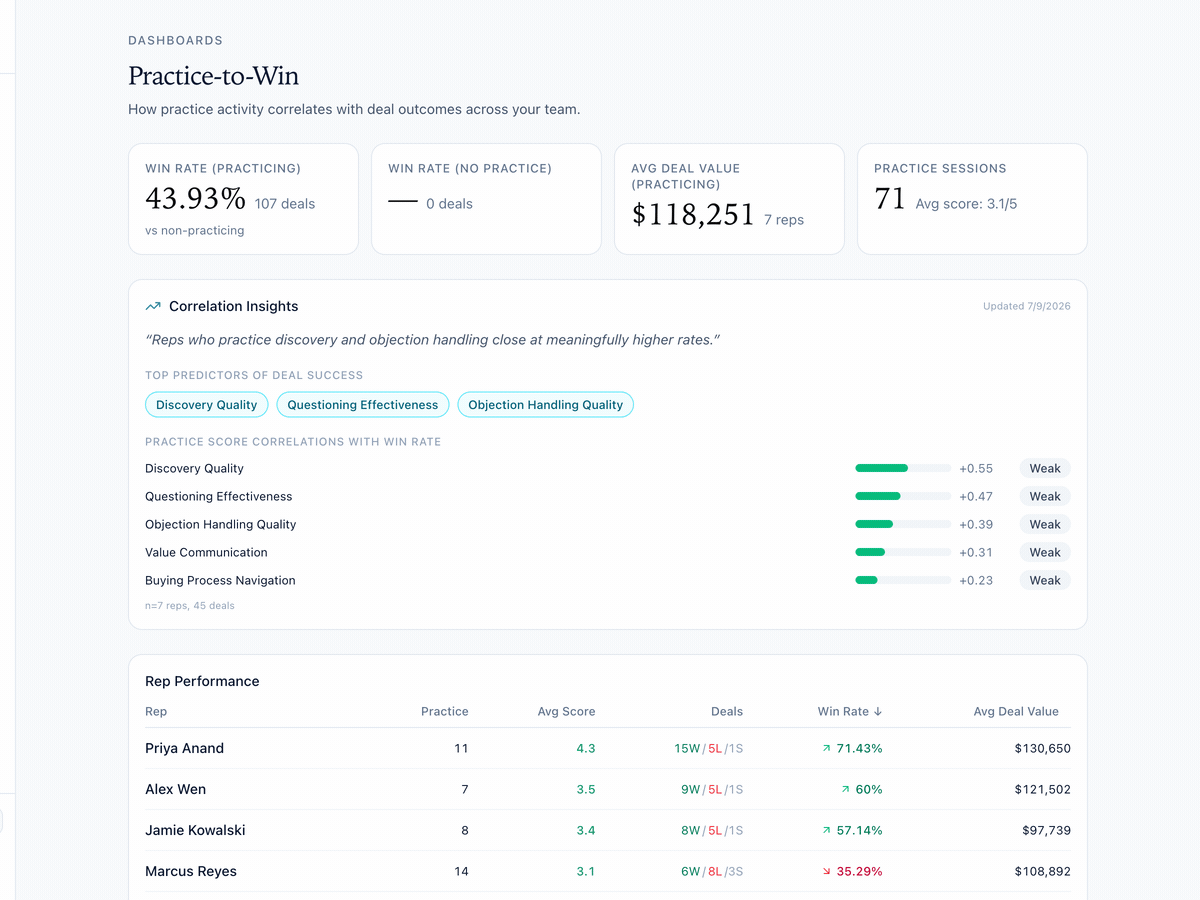Click the +0.31 correlation value

click(x=976, y=552)
